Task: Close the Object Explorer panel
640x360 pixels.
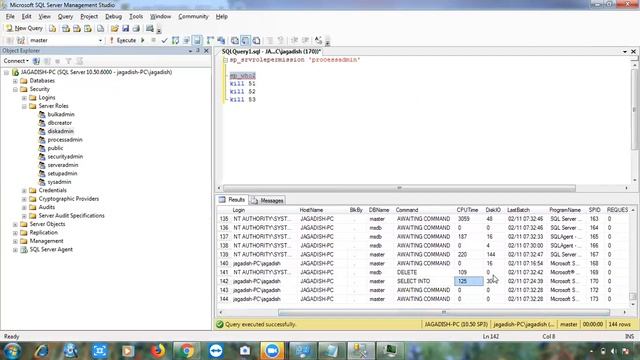Action: (x=206, y=51)
